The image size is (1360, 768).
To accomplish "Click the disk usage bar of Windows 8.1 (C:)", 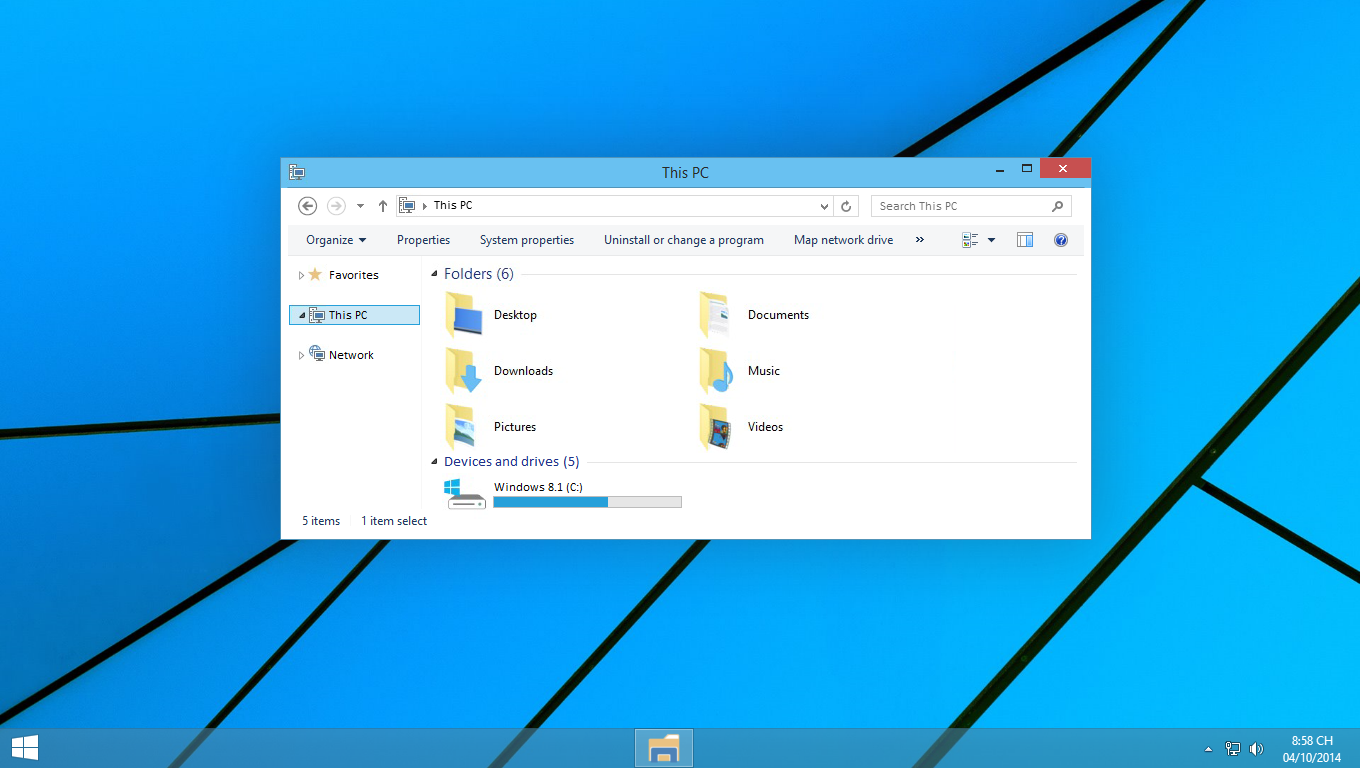I will 587,501.
